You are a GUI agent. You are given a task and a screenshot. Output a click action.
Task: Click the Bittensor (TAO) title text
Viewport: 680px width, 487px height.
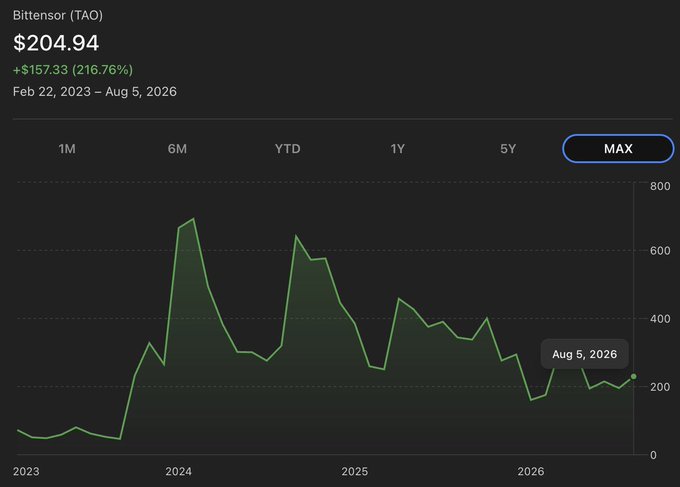tap(58, 15)
